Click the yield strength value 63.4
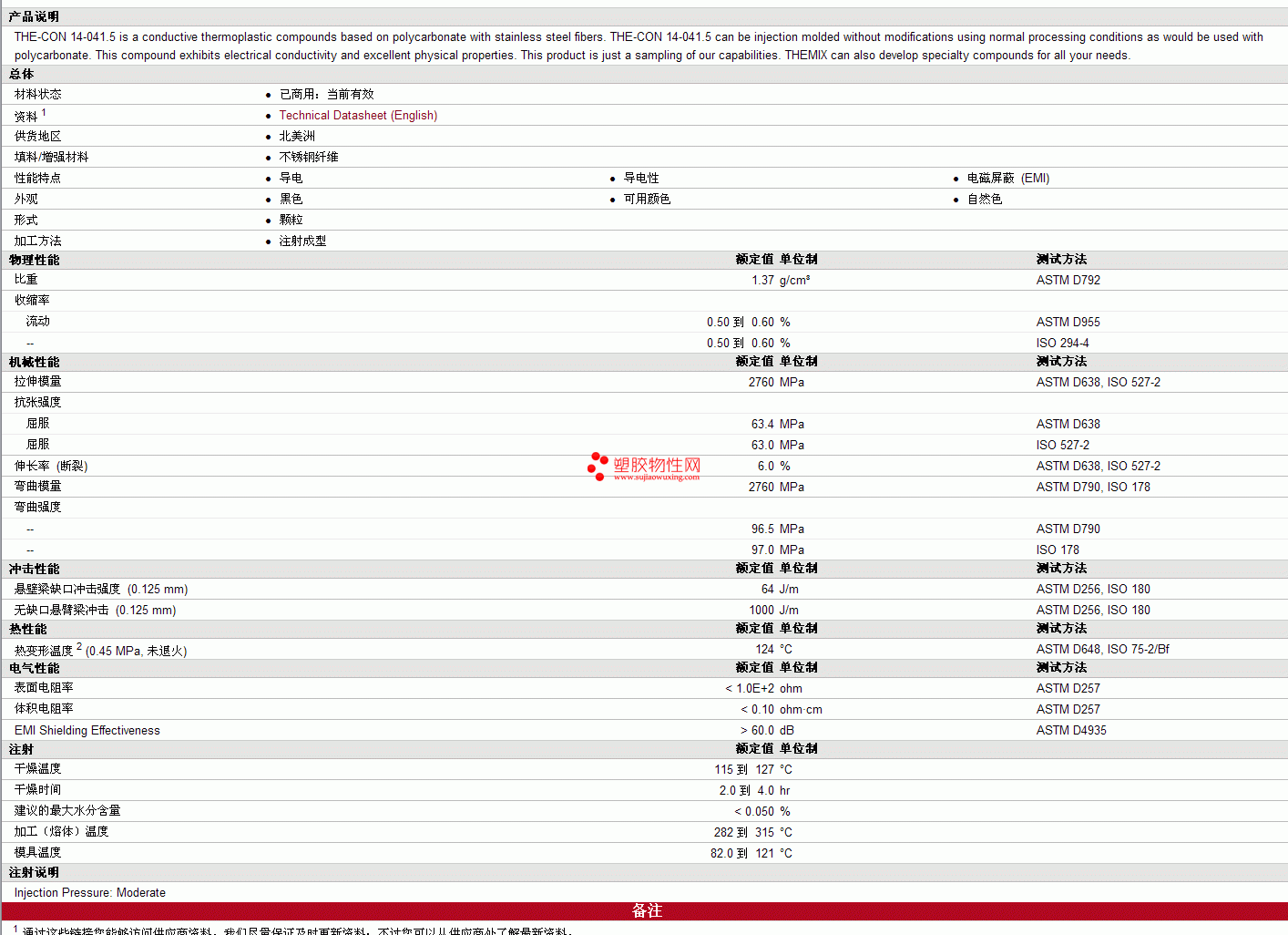The image size is (1288, 935). 762,425
